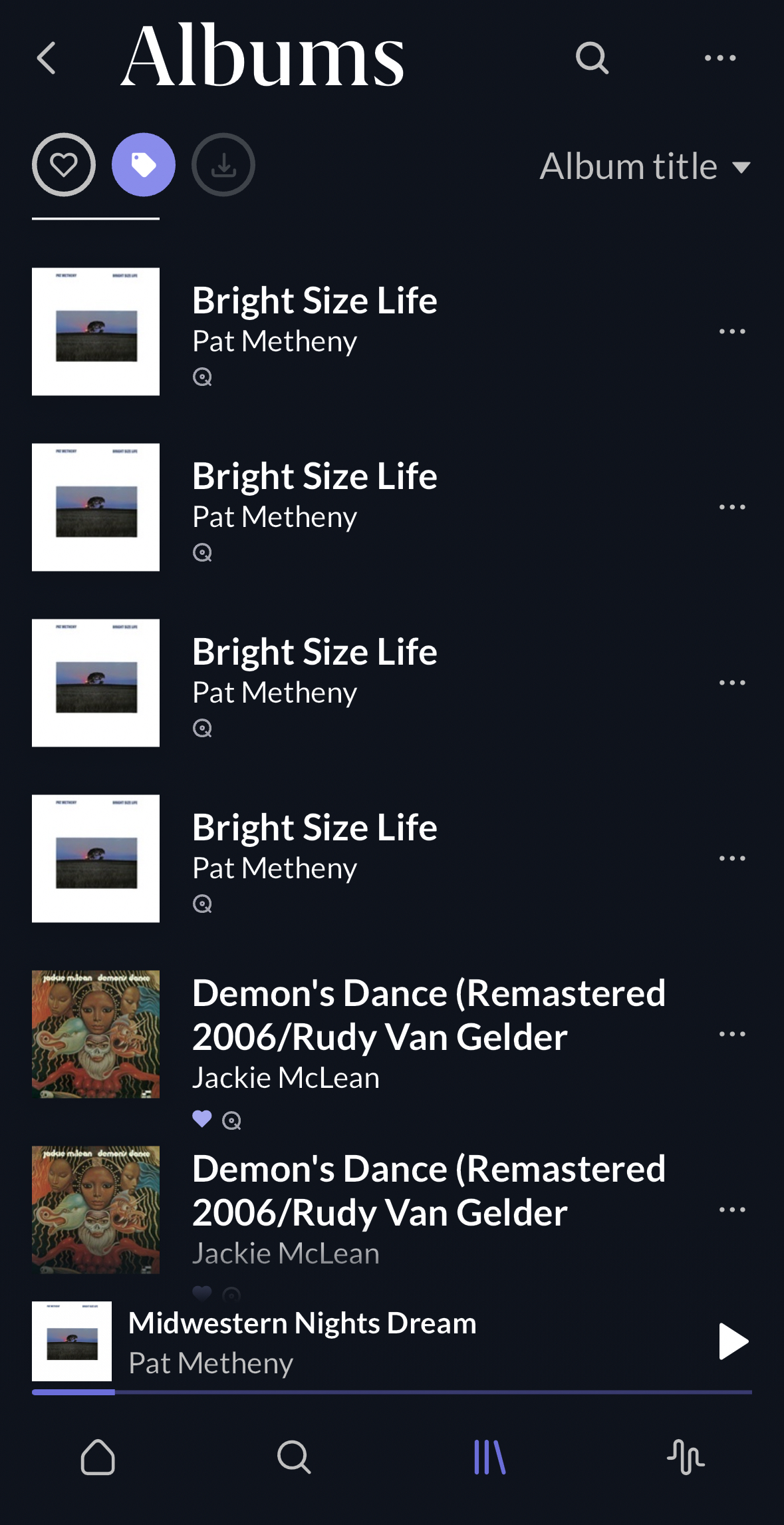
Task: Open the Midwestern Nights Dream now-playing title
Action: pyautogui.click(x=303, y=1323)
